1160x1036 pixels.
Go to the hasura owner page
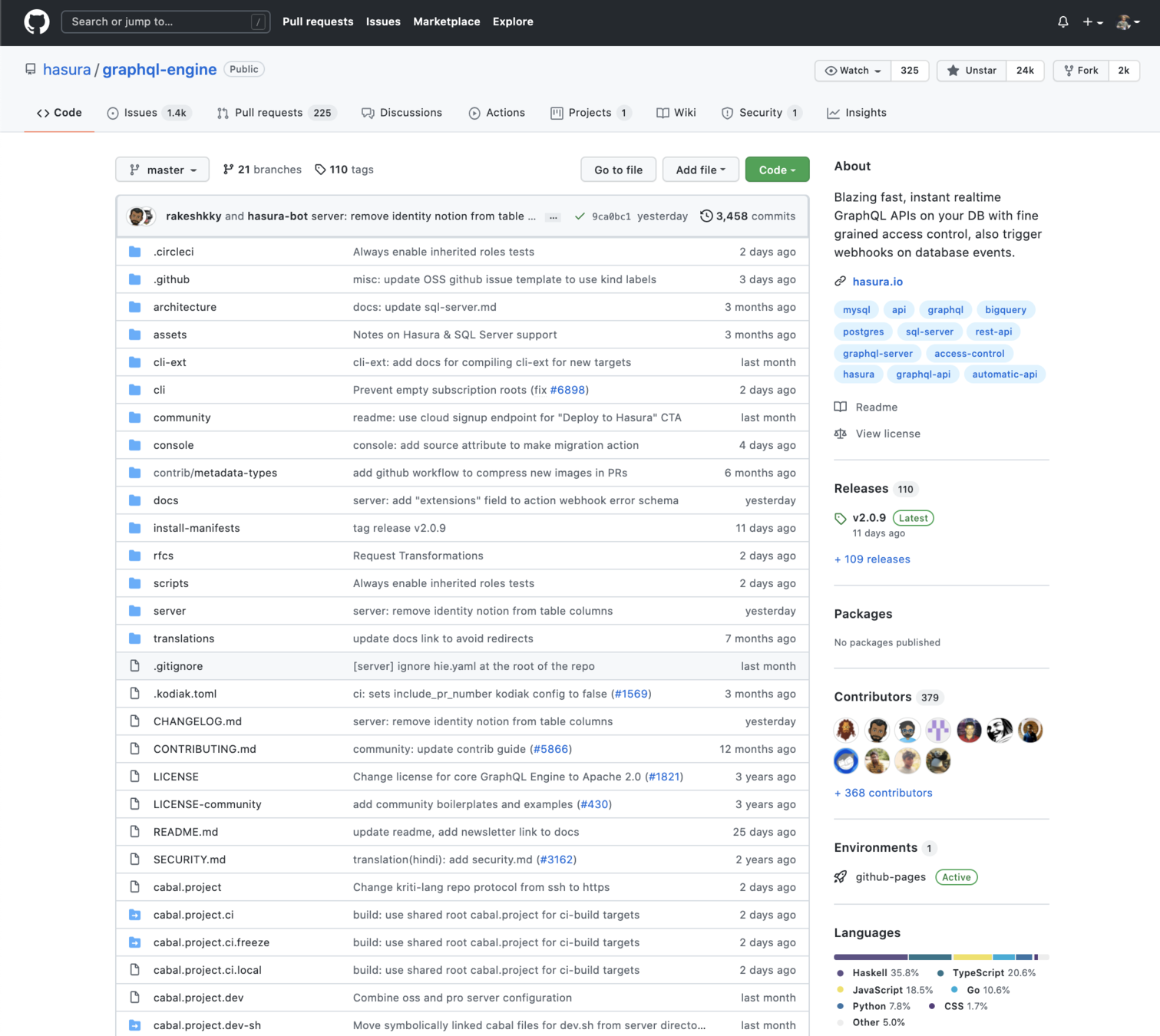click(67, 69)
